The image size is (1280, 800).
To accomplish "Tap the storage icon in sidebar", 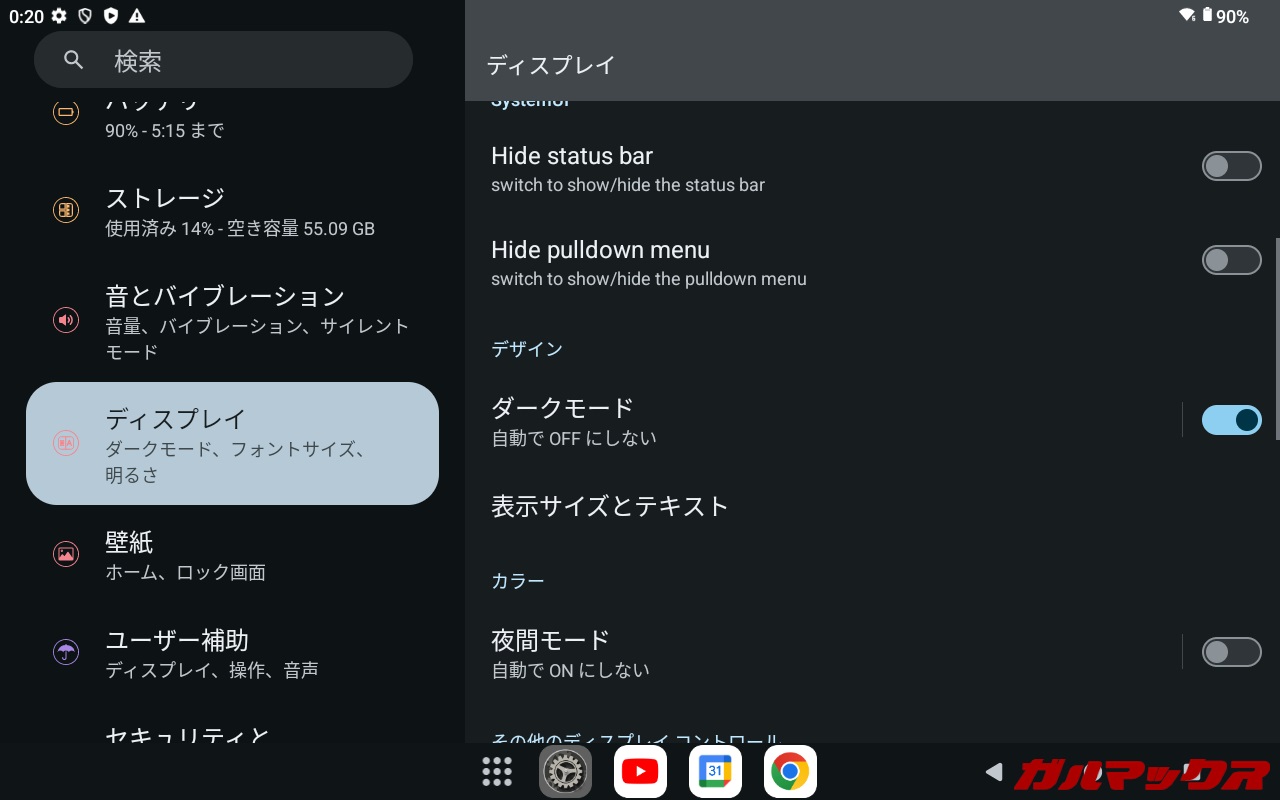I will [x=66, y=210].
